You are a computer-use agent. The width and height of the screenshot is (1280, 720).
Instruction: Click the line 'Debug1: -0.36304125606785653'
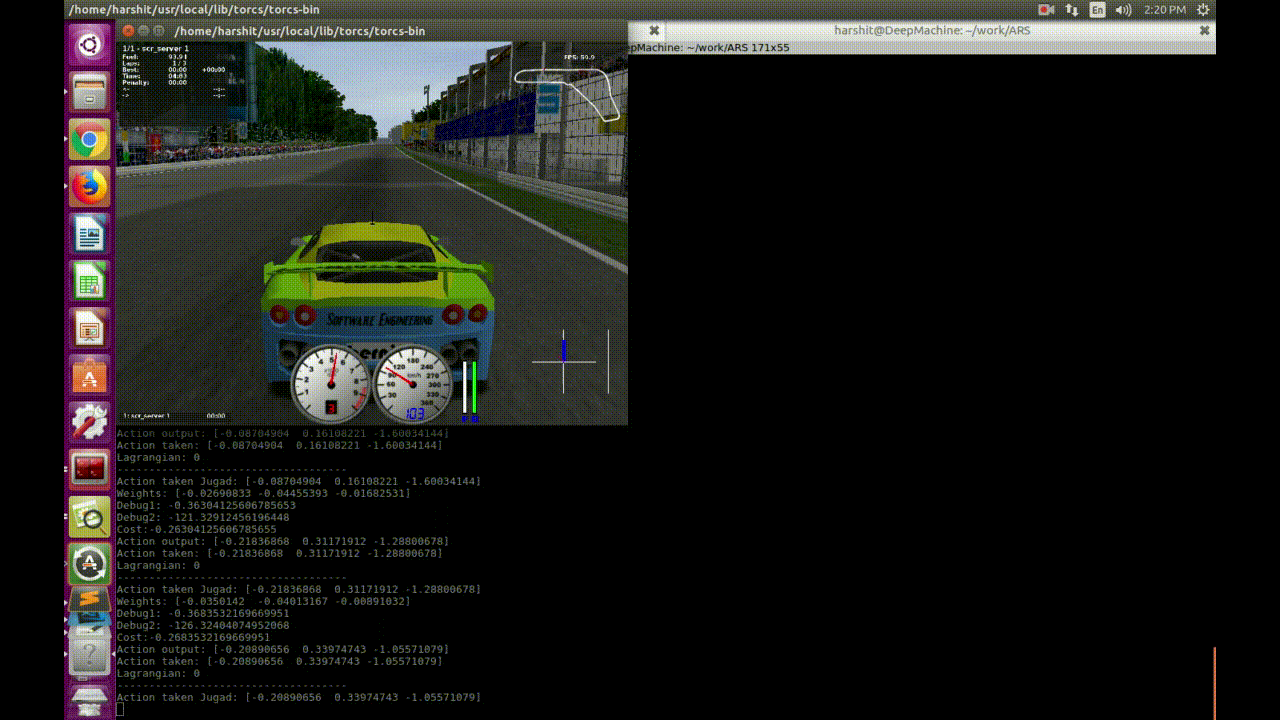point(206,505)
